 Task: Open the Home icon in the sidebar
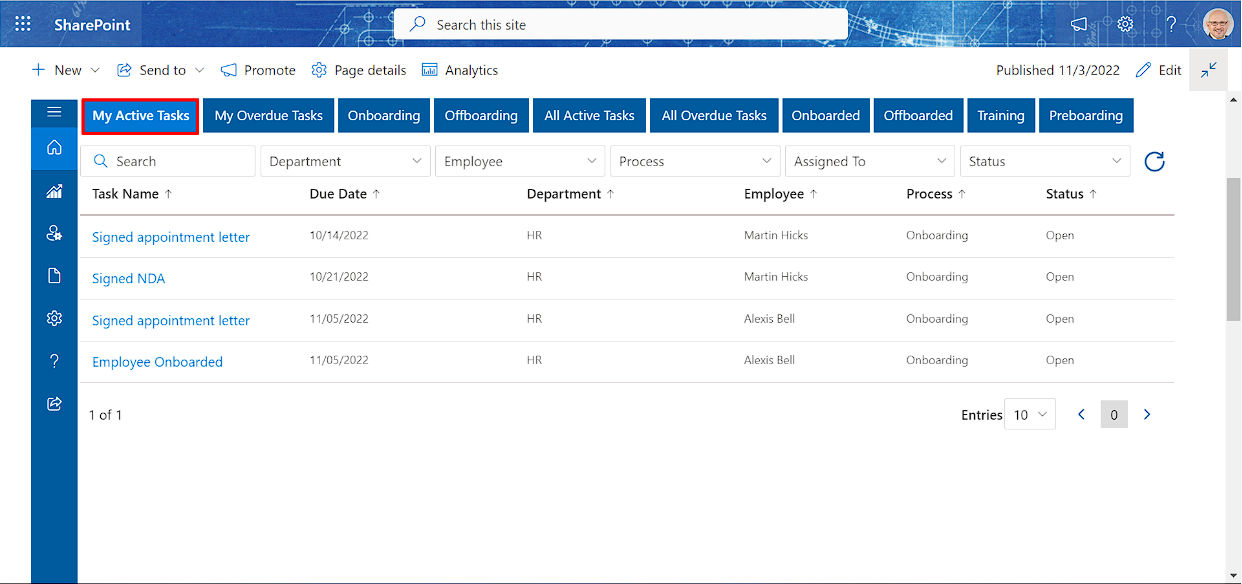53,148
